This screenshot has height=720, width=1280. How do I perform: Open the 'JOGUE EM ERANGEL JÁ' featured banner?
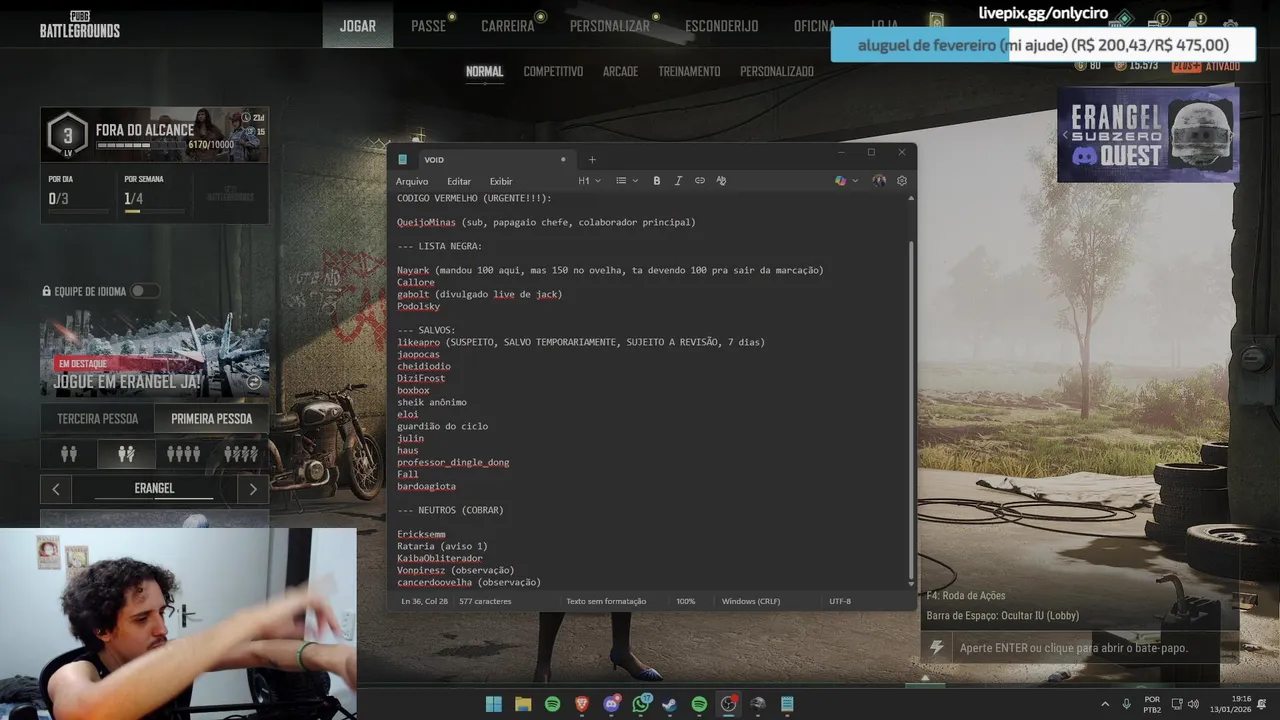(x=155, y=354)
